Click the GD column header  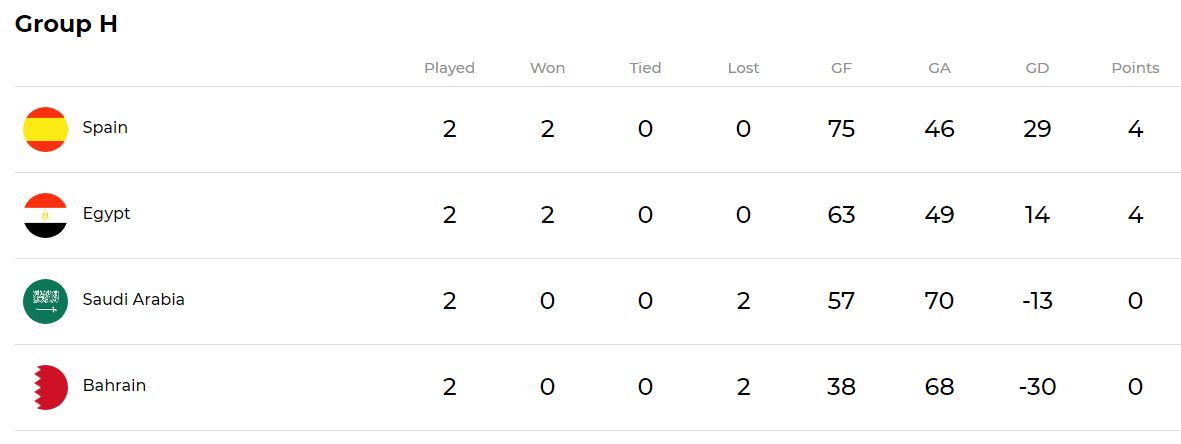pos(1037,68)
